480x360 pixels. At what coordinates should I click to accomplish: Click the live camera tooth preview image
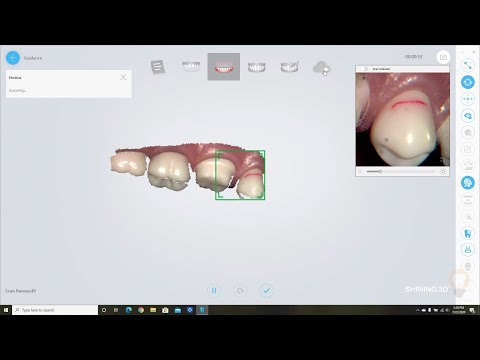click(x=403, y=119)
